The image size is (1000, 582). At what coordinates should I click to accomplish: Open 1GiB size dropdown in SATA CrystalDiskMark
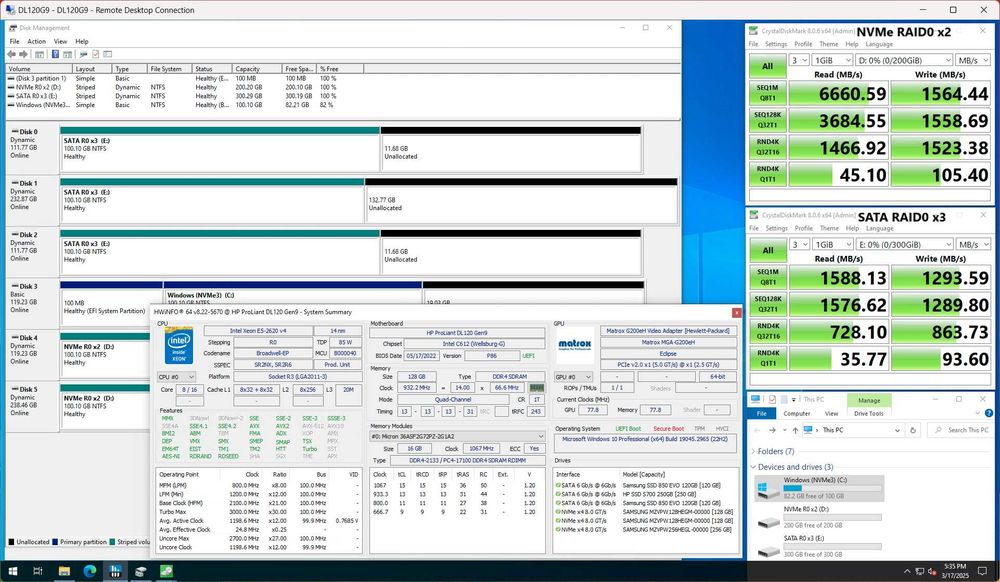pos(832,244)
